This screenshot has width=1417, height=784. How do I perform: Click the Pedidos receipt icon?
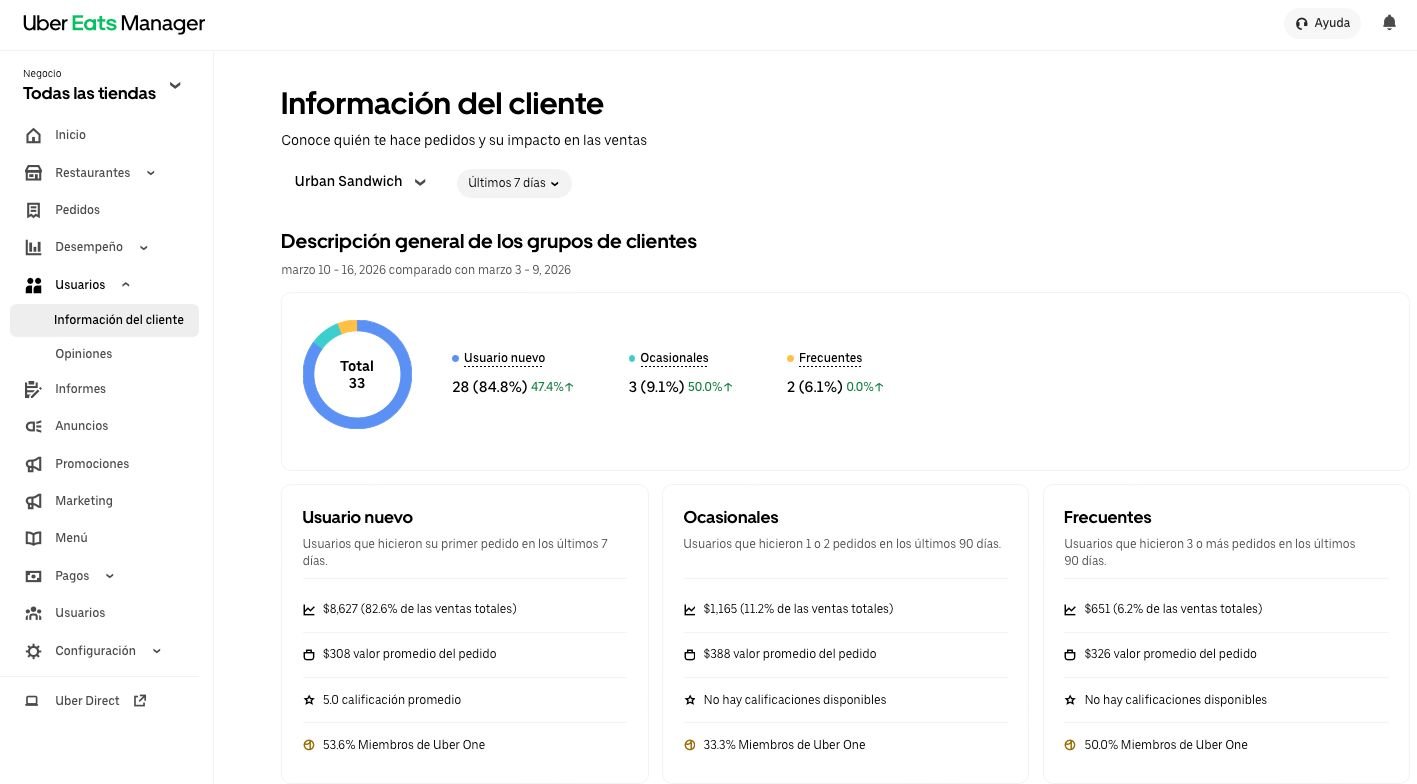click(x=34, y=210)
